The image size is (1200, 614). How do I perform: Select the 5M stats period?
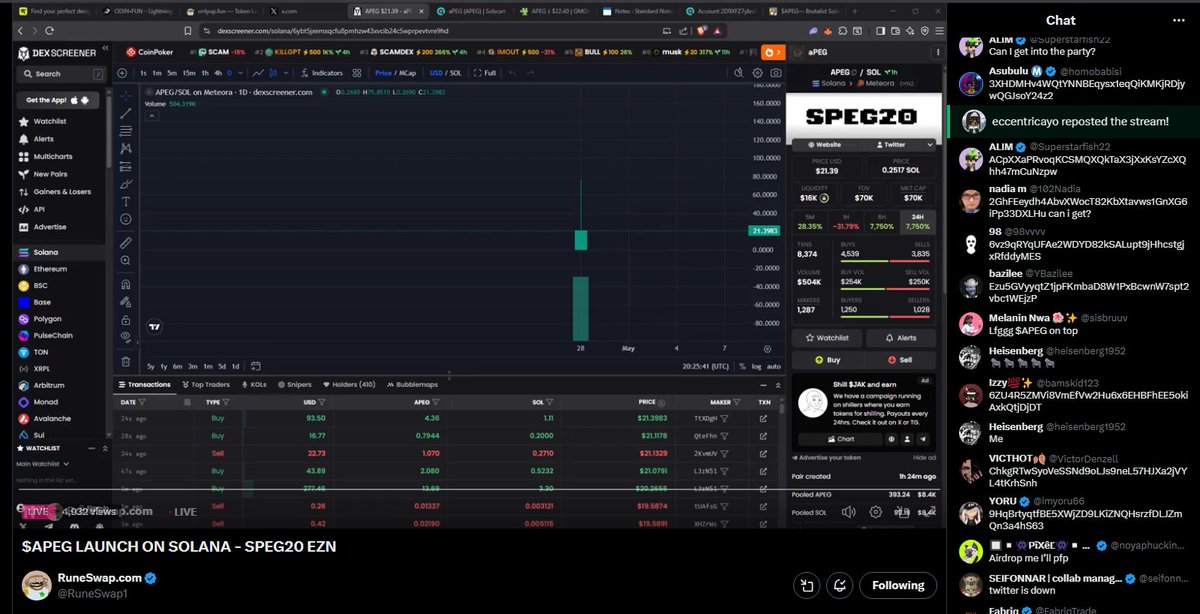[x=809, y=222]
